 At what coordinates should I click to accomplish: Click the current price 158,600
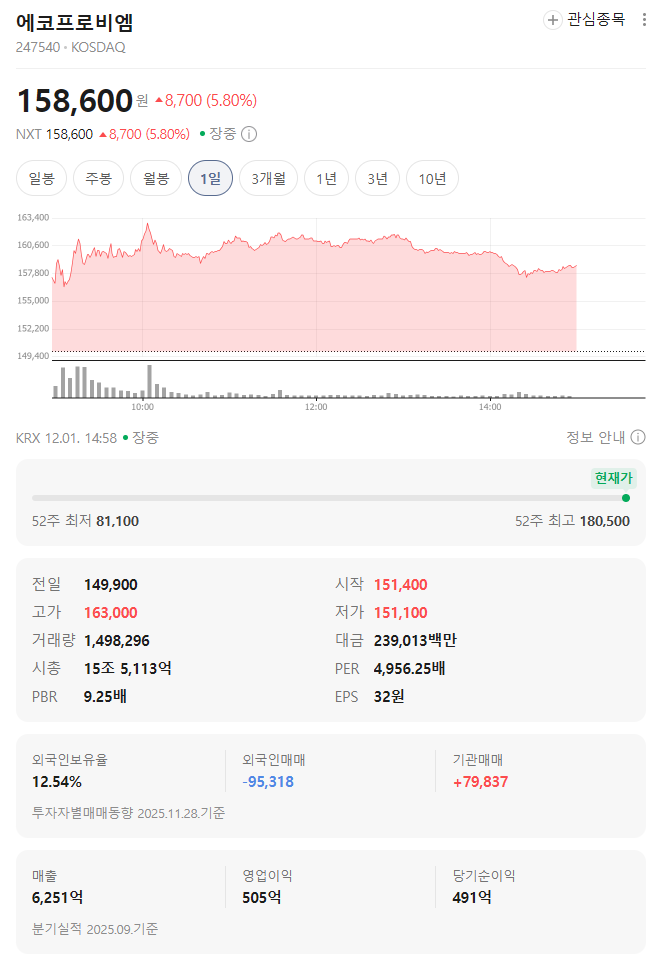[x=75, y=101]
